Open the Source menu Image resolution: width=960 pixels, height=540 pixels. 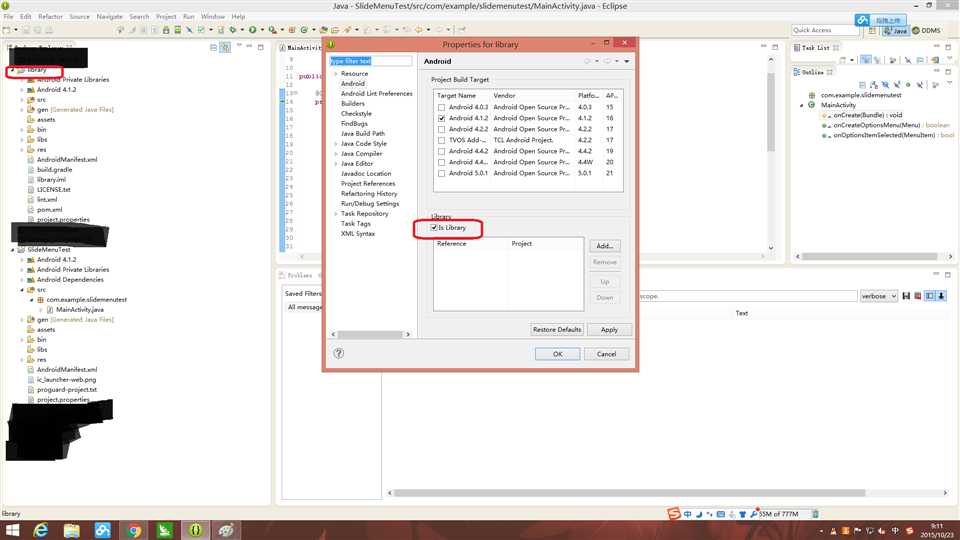click(x=79, y=17)
